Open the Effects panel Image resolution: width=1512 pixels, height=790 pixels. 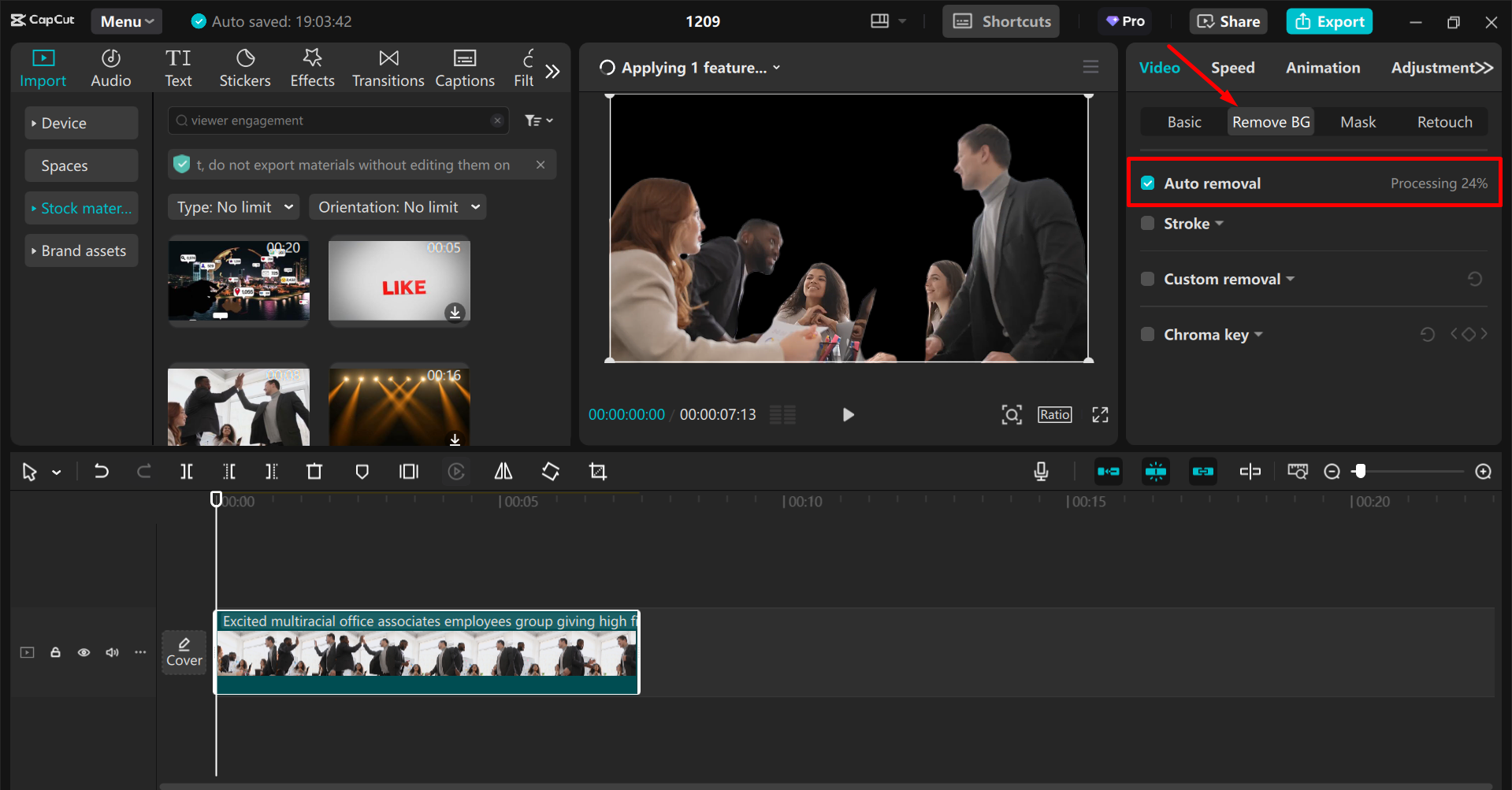(312, 68)
